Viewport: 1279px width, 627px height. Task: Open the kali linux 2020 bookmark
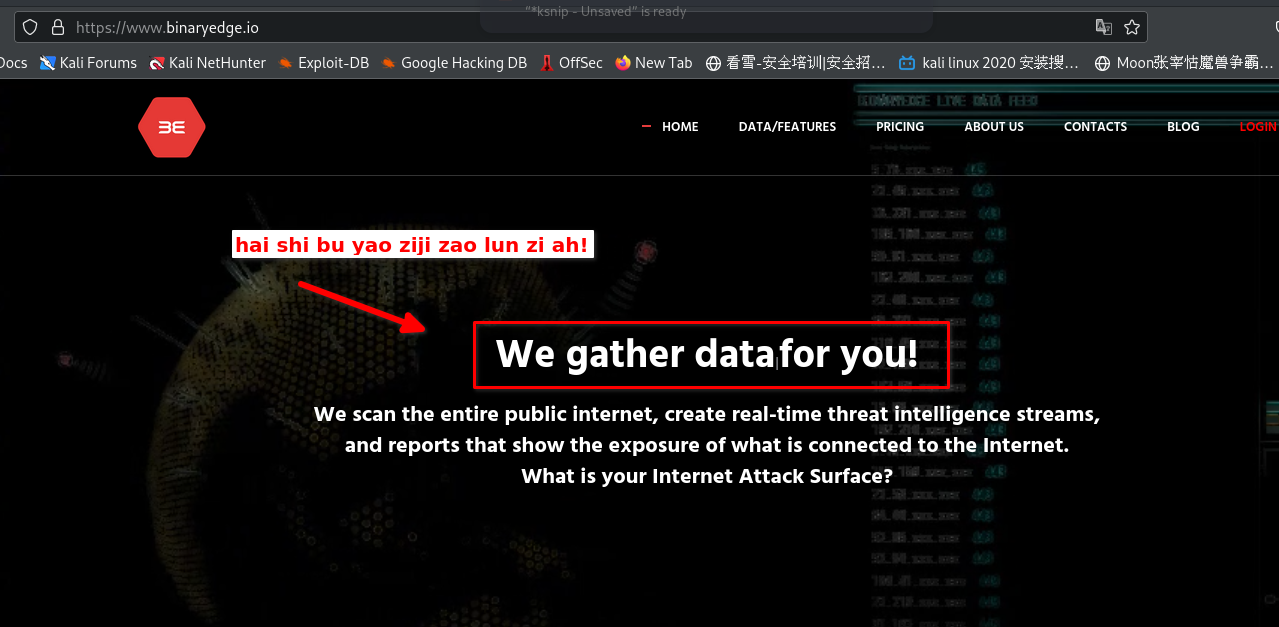click(989, 63)
